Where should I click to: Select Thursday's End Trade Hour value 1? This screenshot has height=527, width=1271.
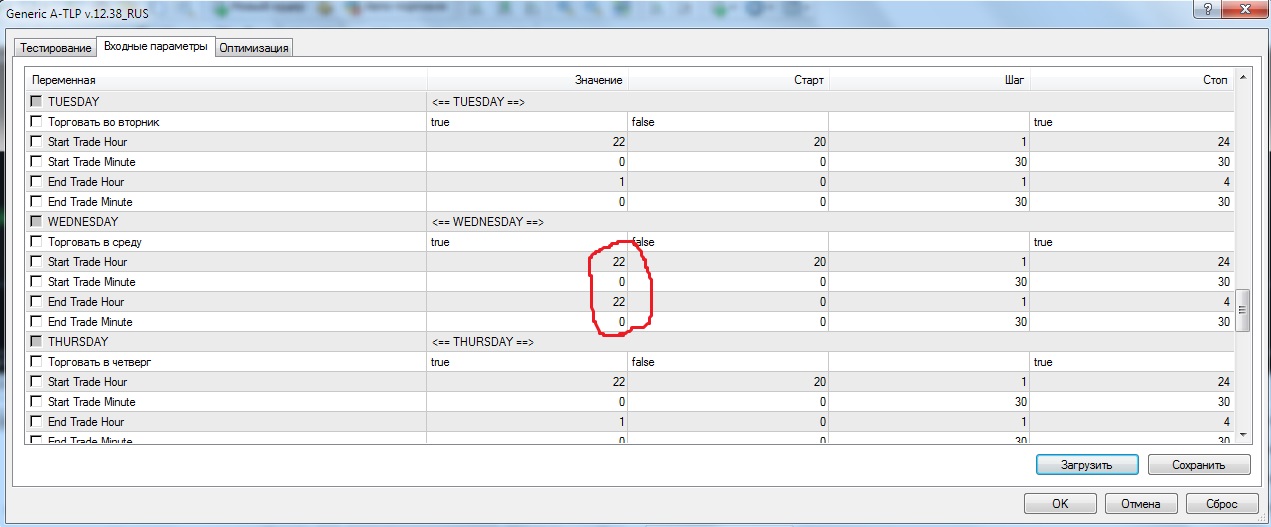point(528,422)
